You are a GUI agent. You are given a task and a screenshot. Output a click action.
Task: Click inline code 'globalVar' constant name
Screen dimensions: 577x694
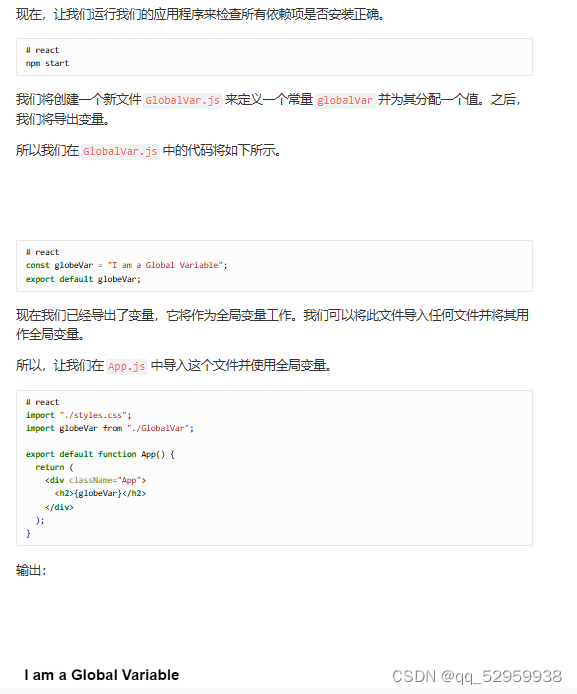[x=345, y=100]
